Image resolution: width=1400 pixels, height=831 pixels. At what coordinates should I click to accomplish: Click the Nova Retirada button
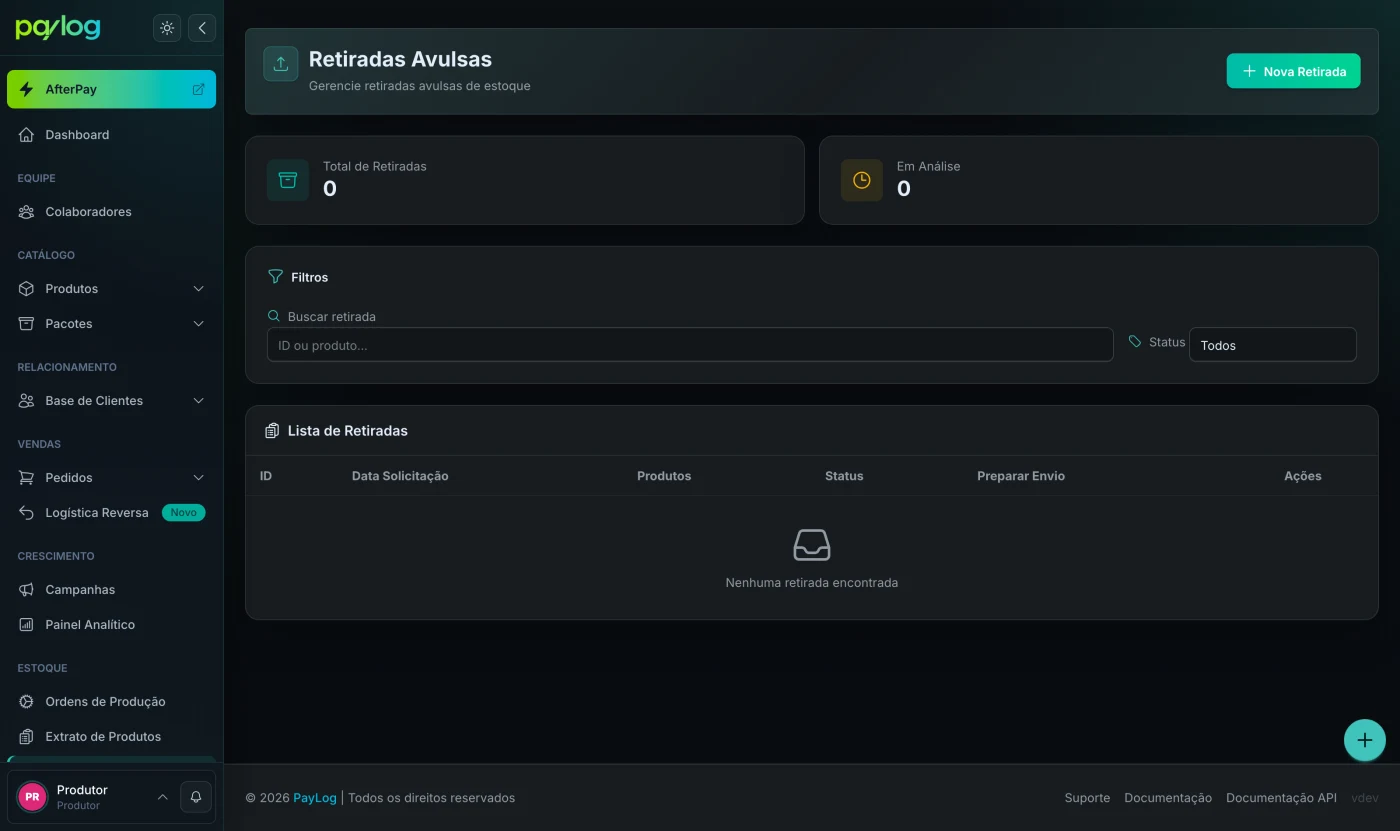(x=1293, y=71)
